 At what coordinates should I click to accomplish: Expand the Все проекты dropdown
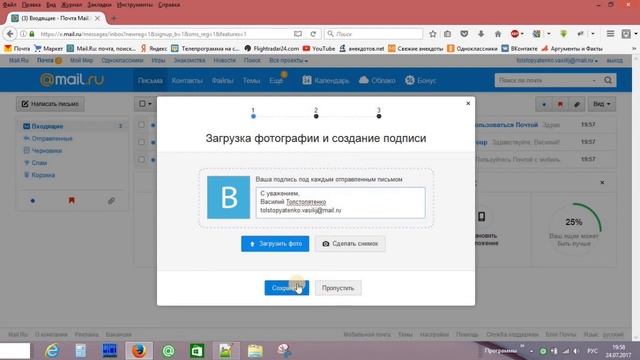pos(288,60)
